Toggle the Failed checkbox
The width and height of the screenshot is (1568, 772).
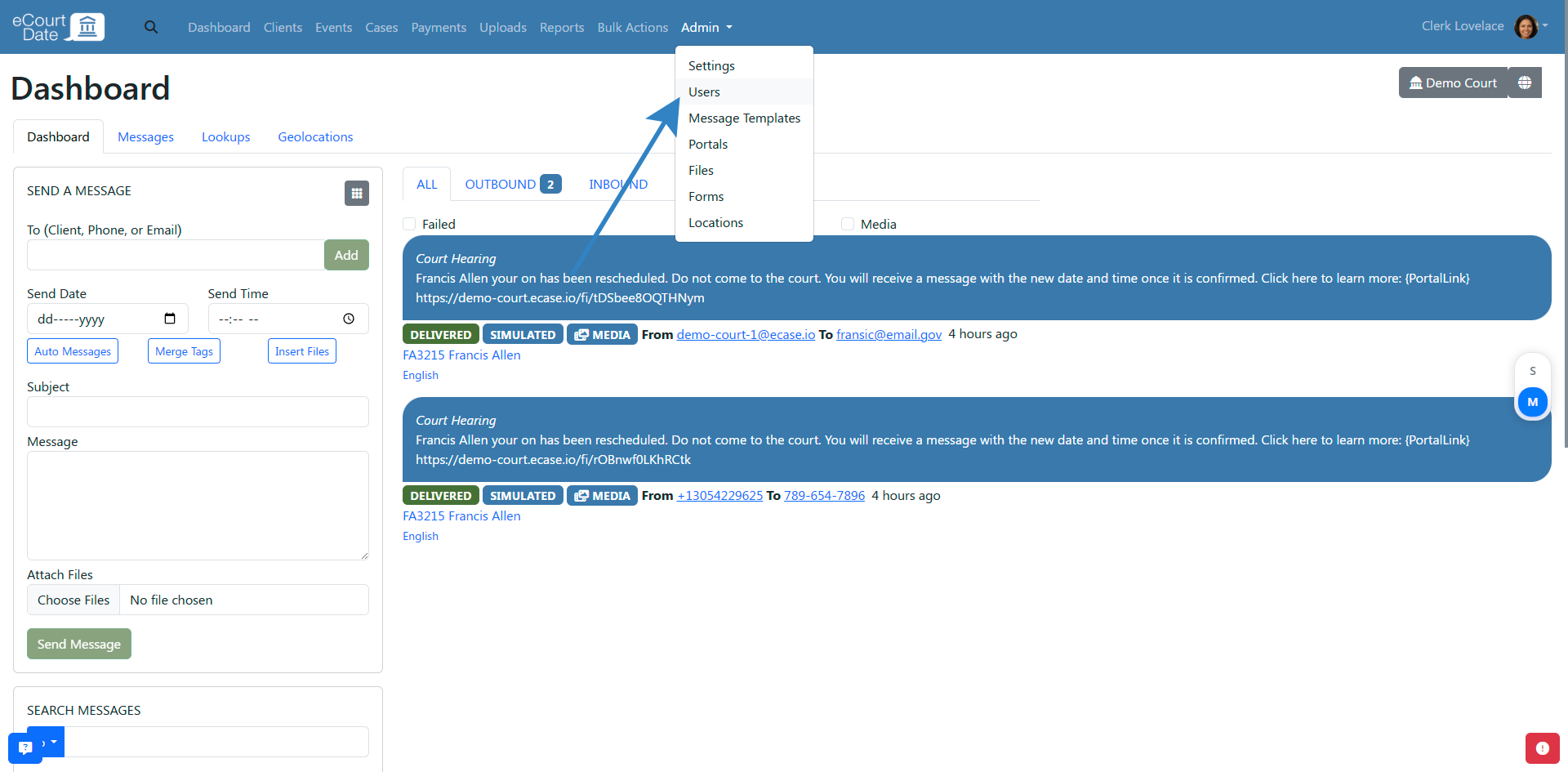point(409,224)
